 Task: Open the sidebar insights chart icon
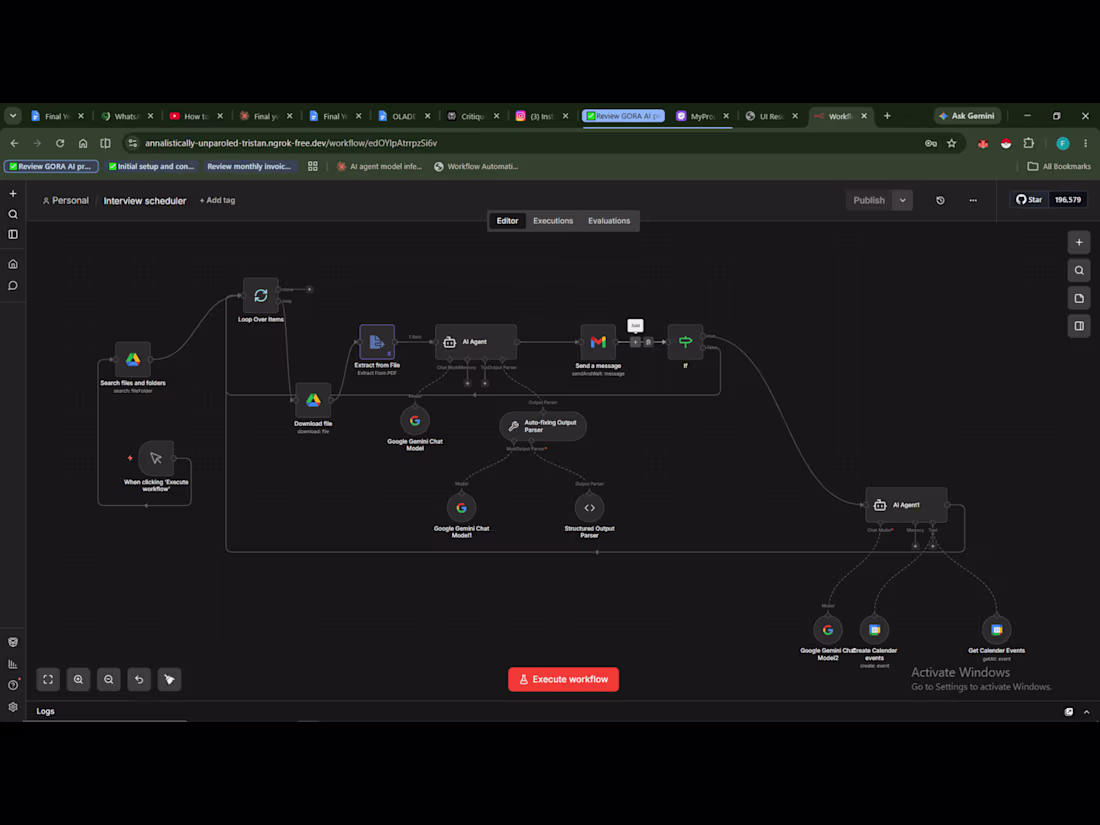13,664
